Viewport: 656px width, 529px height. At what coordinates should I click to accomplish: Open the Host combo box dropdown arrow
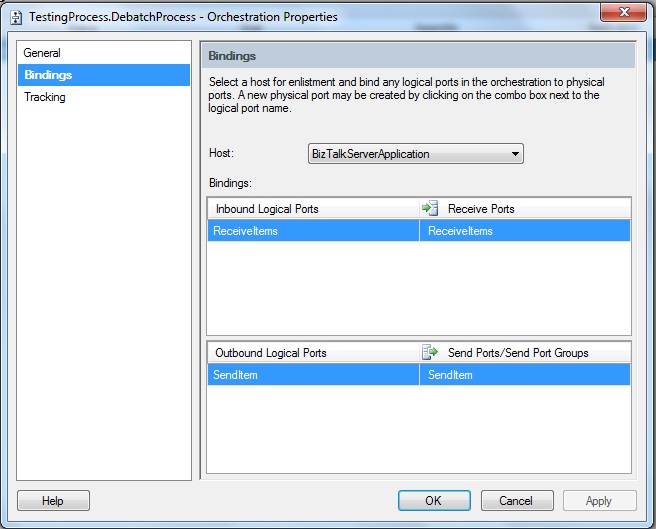(x=515, y=154)
